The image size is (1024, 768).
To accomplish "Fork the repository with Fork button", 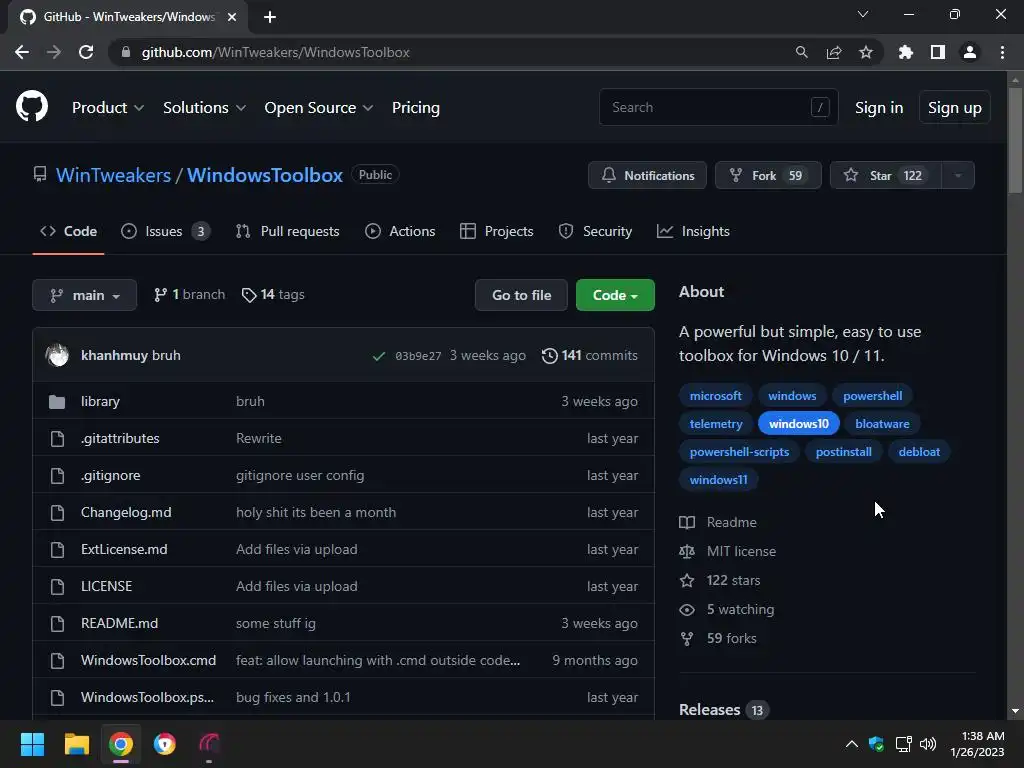I will pos(768,176).
